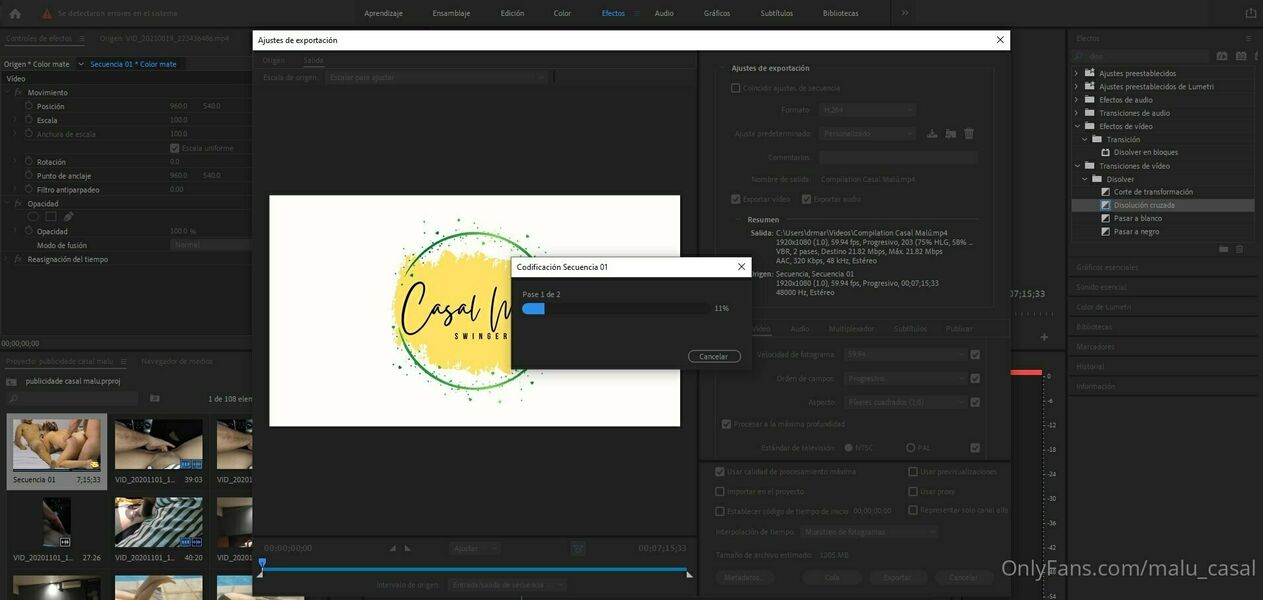
Task: Open the Navegador de medios tab
Action: 177,361
